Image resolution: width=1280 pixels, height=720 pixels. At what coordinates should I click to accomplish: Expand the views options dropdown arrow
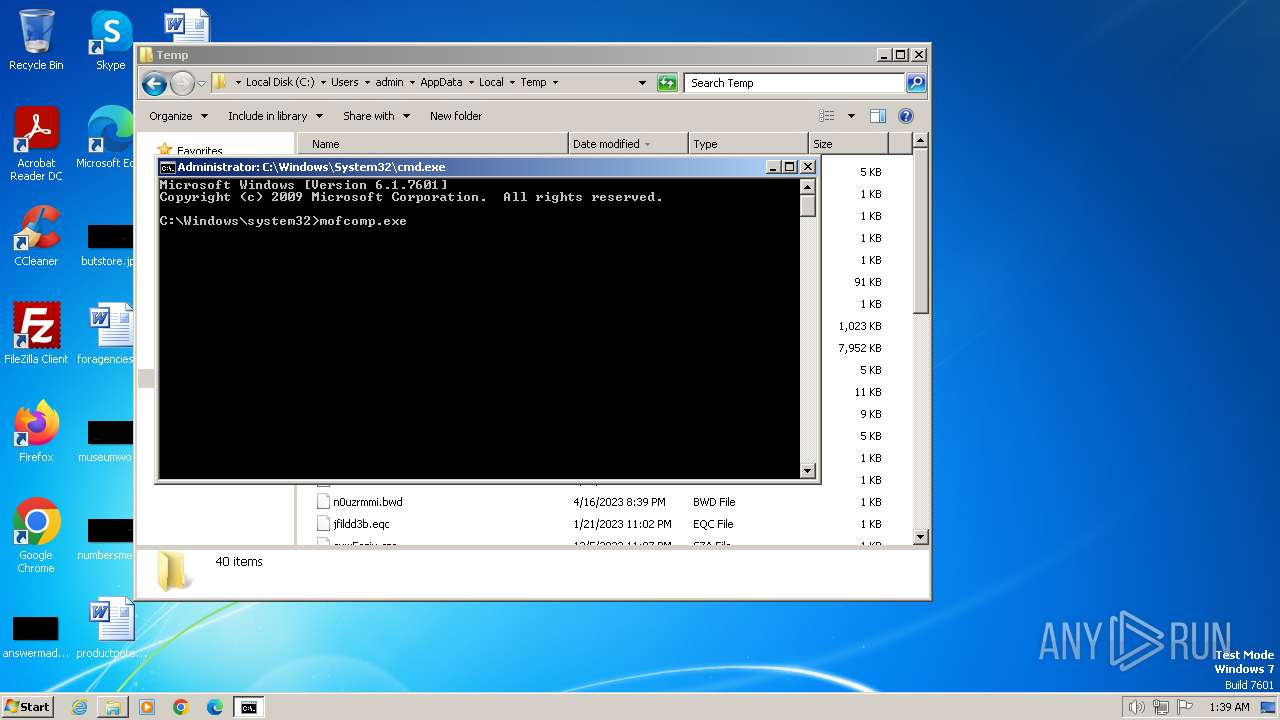851,116
